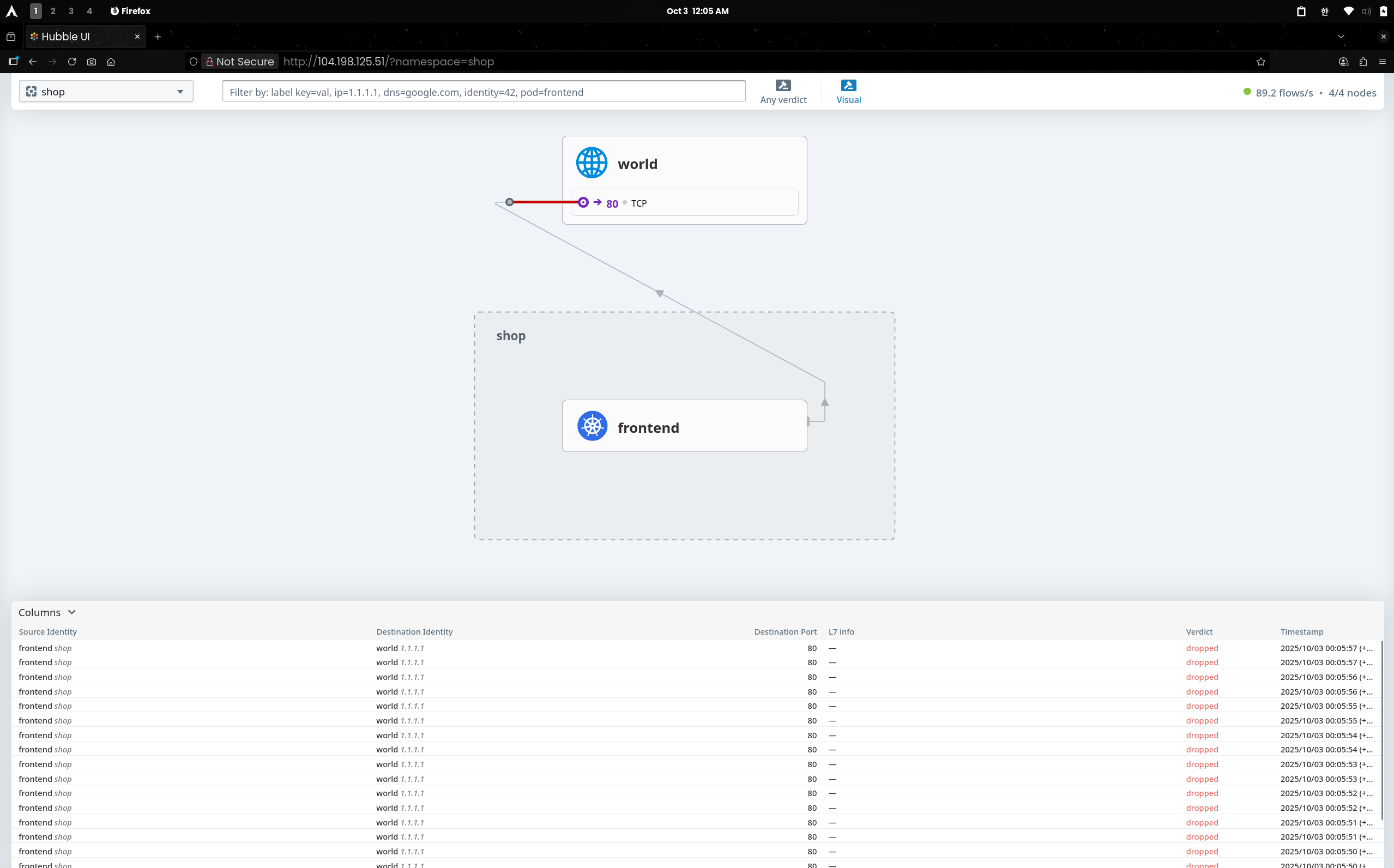
Task: Open Firefox hamburger application menu
Action: point(1382,62)
